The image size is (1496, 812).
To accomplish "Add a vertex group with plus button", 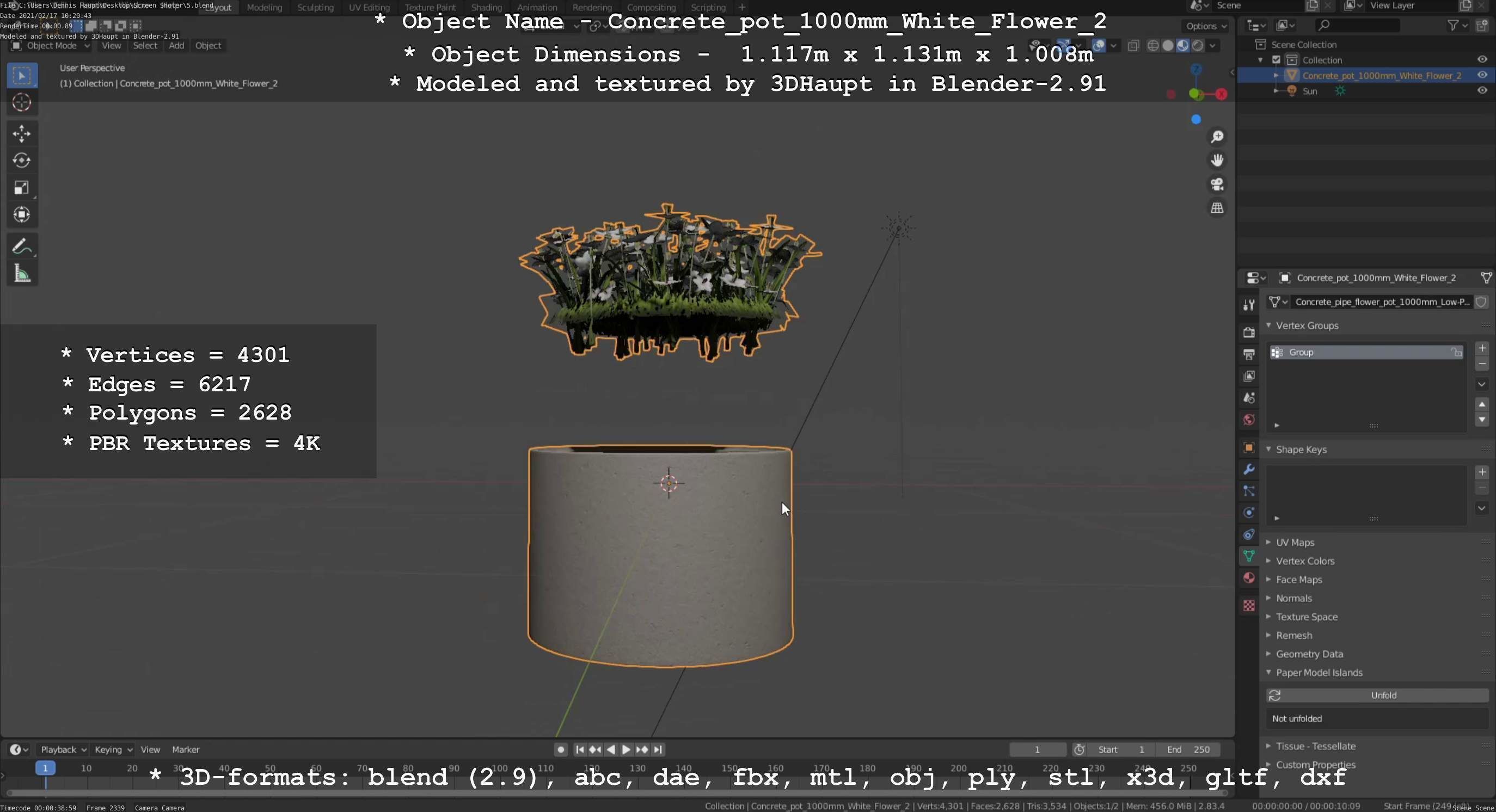I will (1481, 348).
